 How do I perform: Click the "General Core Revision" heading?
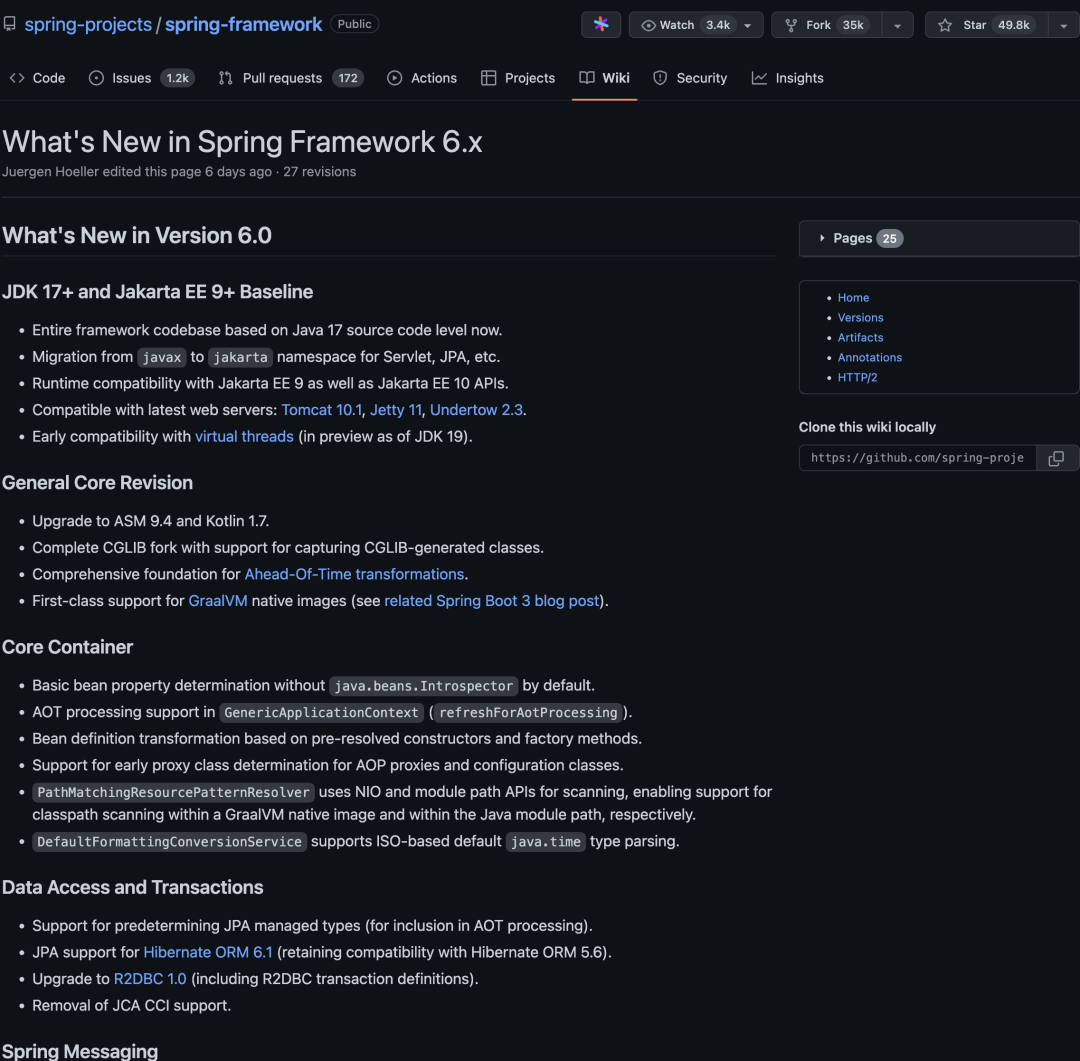click(97, 483)
